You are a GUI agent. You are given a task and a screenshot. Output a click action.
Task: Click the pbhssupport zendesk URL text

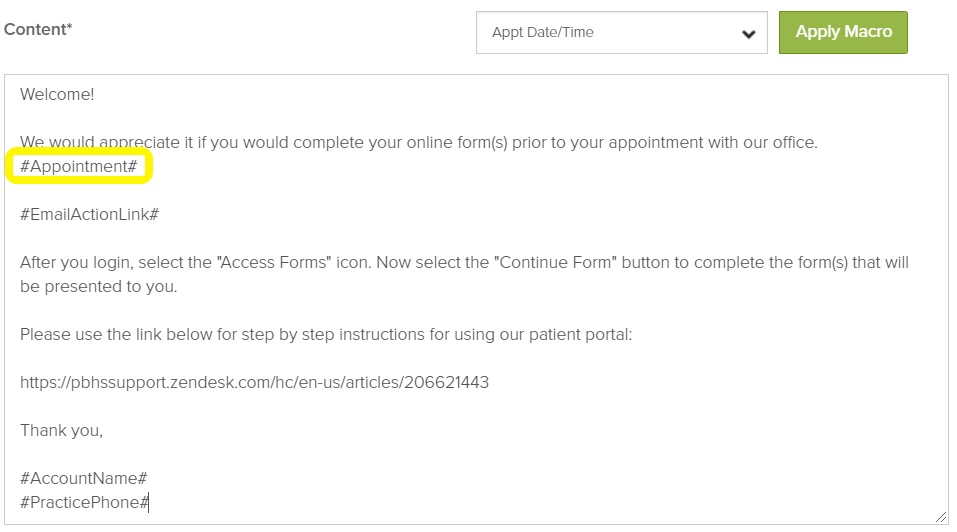pos(254,382)
